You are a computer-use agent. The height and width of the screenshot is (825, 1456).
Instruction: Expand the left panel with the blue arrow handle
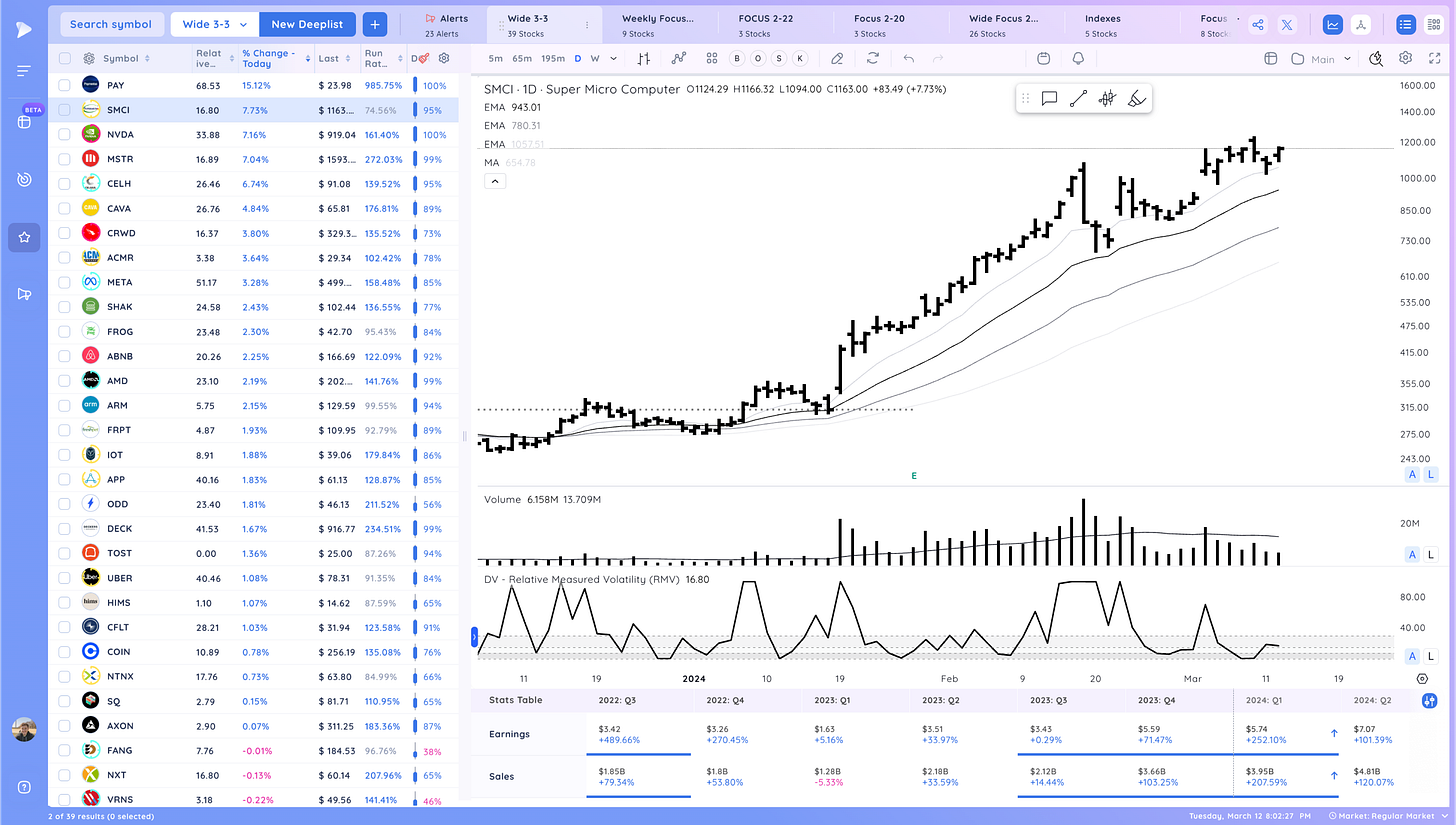tap(474, 635)
